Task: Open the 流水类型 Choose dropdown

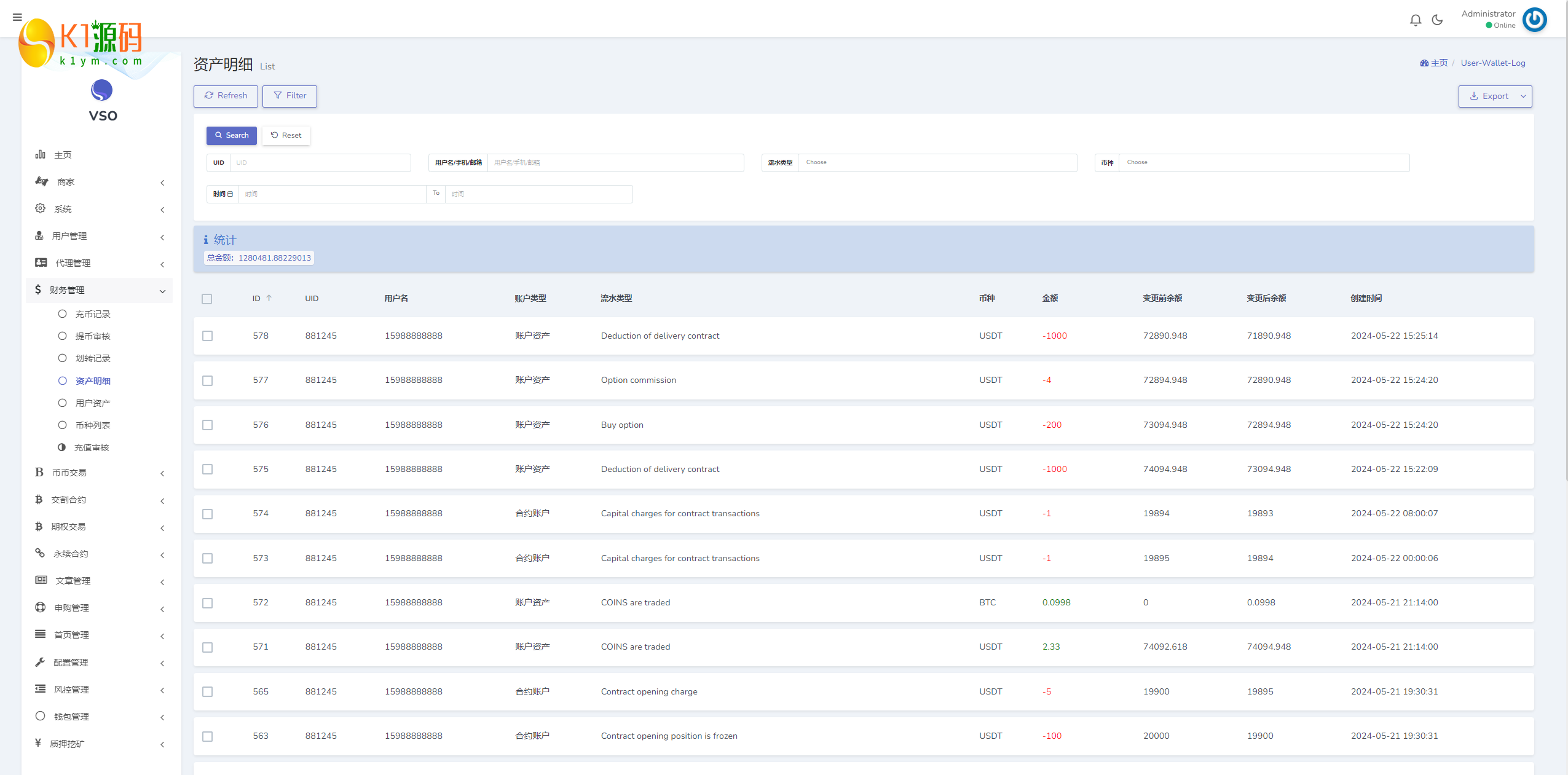Action: point(937,163)
